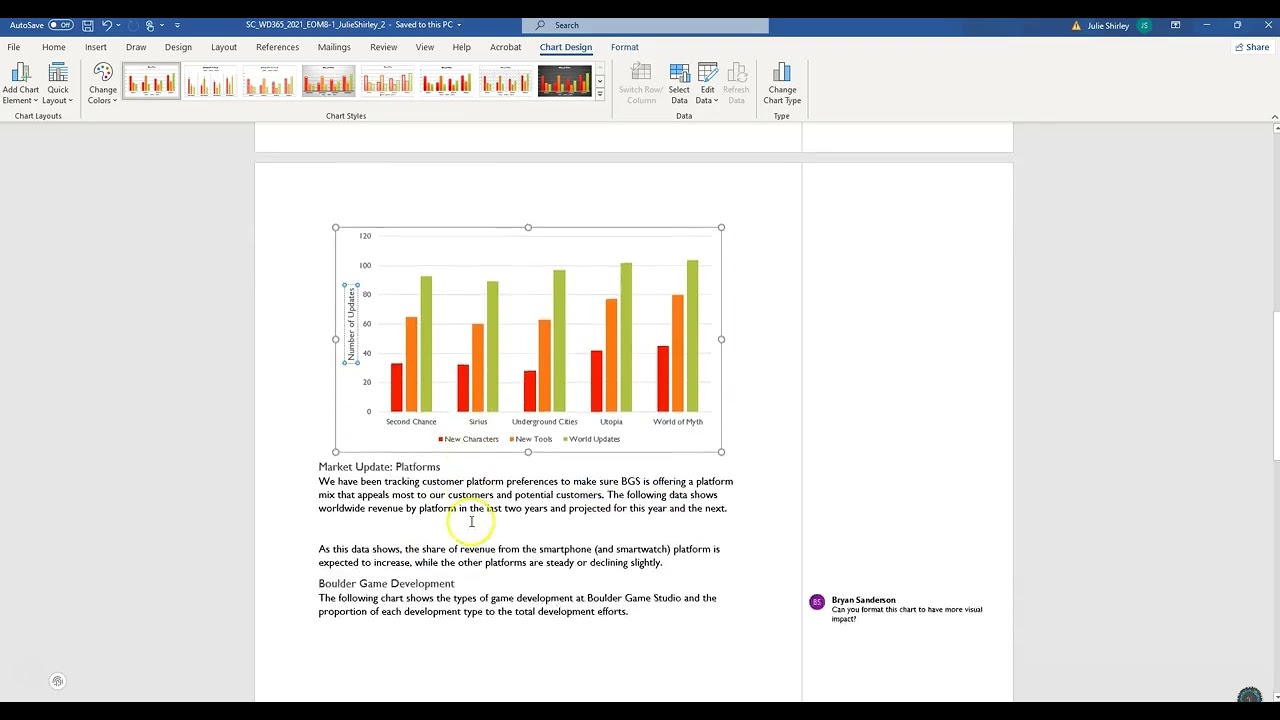Switch to the Insert tab
The height and width of the screenshot is (720, 1280).
point(96,47)
